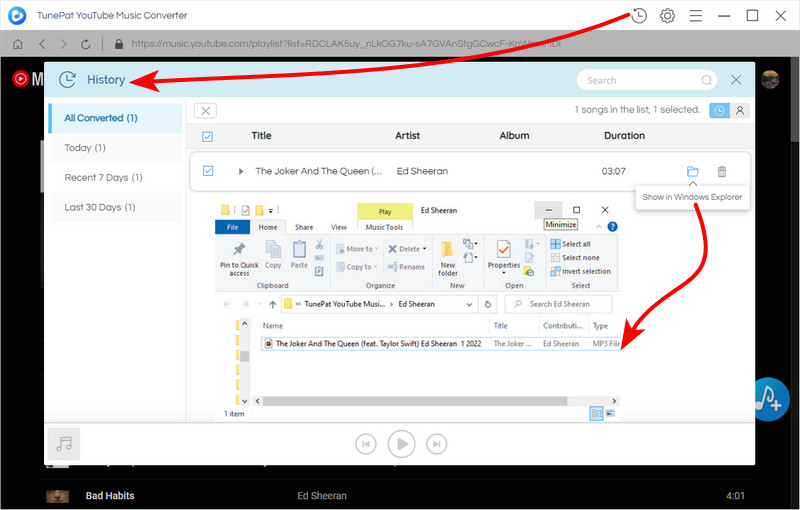The height and width of the screenshot is (510, 800).
Task: Select The Joker And The Queen MP3 file
Action: click(x=440, y=344)
